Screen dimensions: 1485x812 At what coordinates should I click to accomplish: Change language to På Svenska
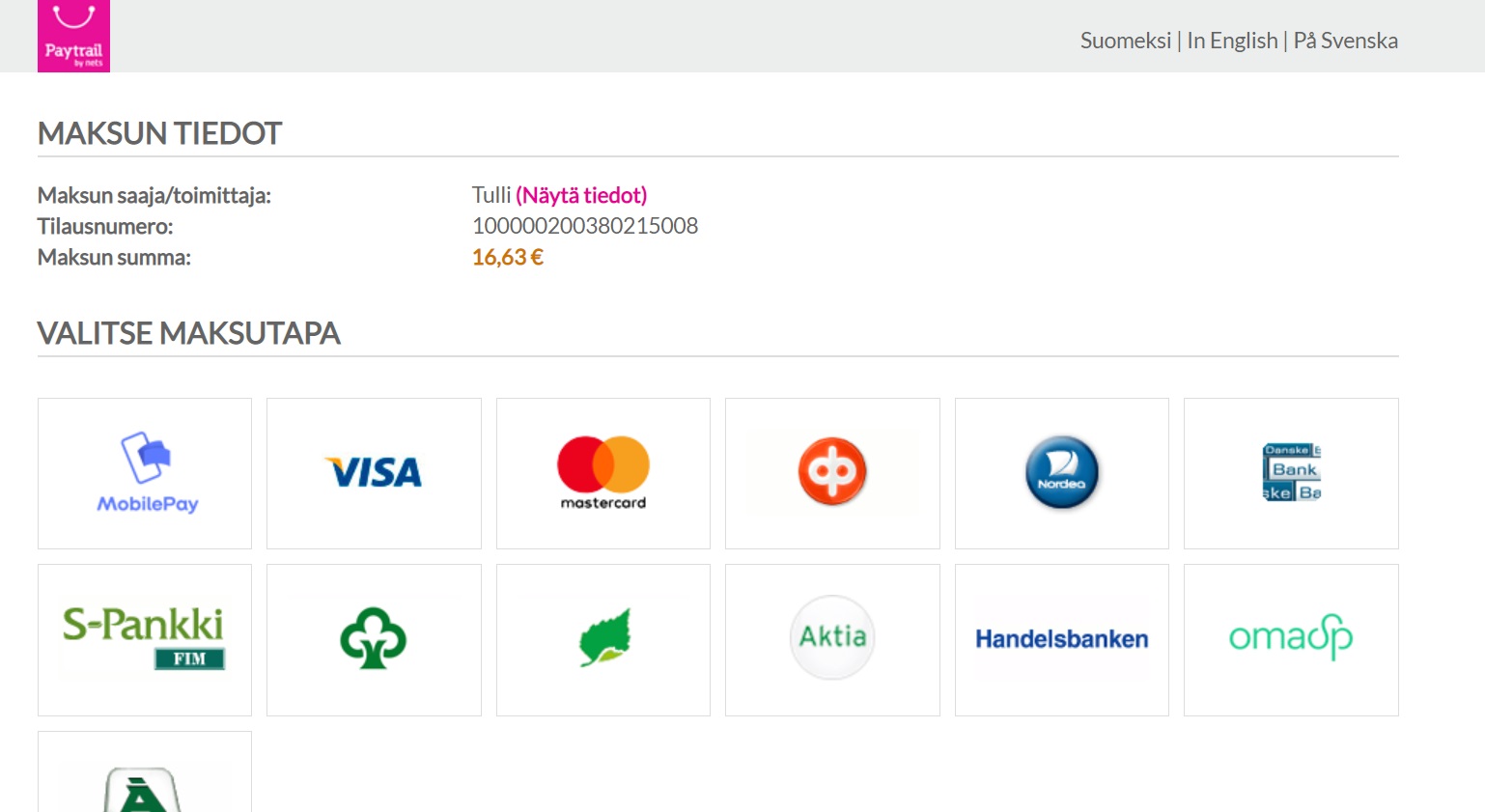pos(1346,41)
